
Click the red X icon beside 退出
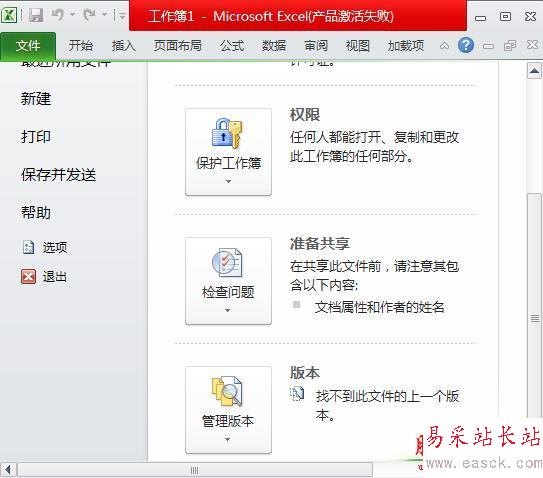coord(28,277)
